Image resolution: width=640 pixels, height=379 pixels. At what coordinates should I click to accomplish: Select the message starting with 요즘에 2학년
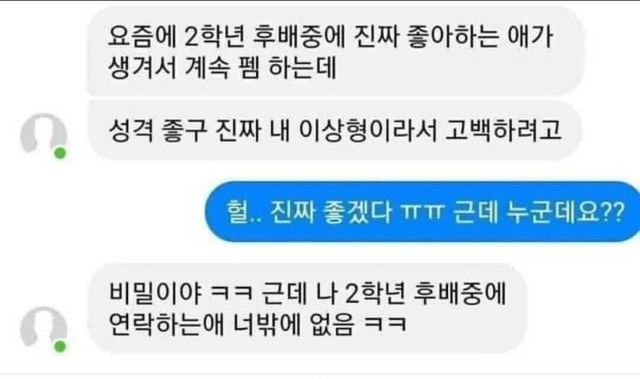[336, 51]
